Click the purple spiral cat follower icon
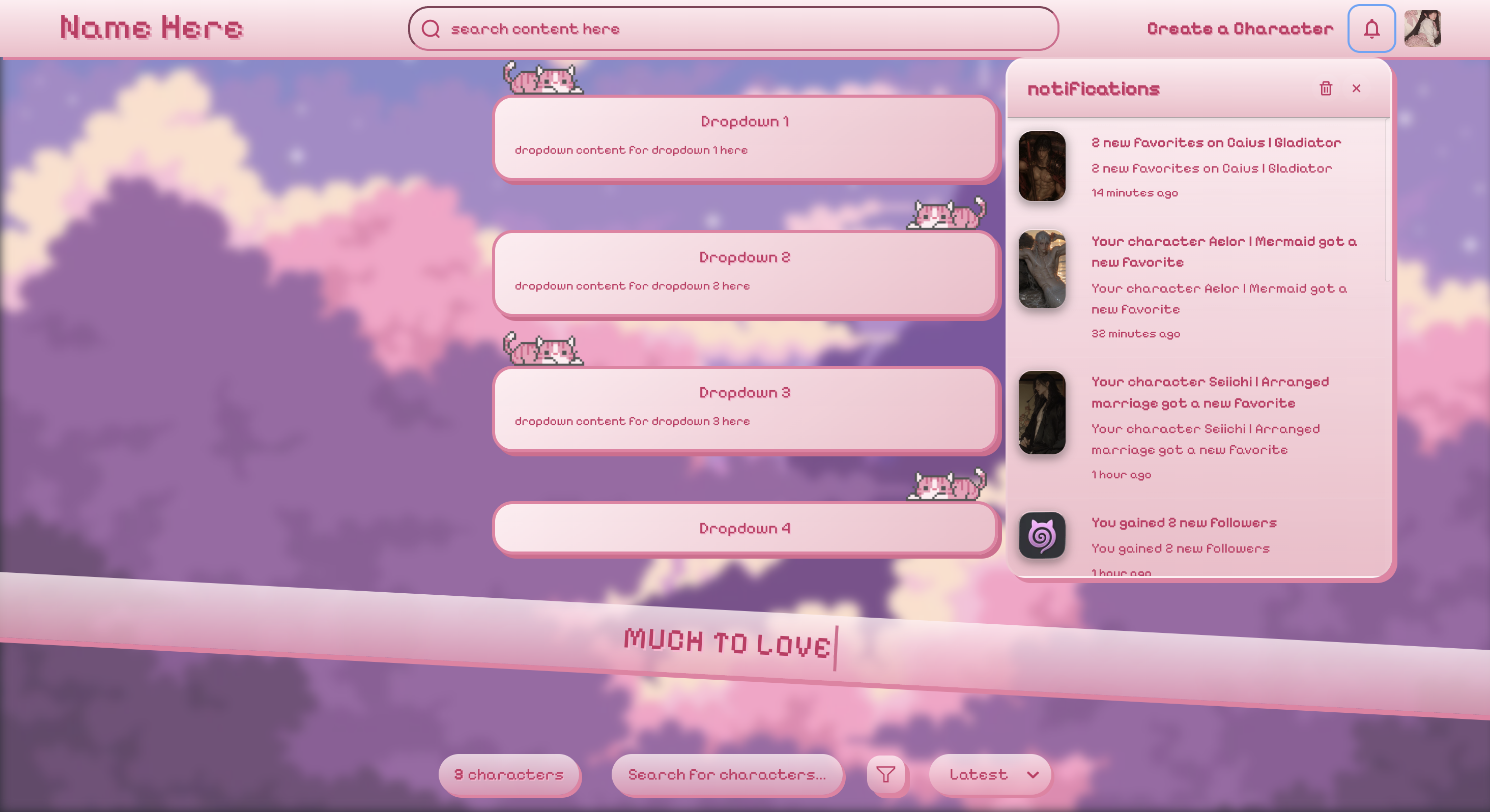This screenshot has width=1490, height=812. [1042, 536]
